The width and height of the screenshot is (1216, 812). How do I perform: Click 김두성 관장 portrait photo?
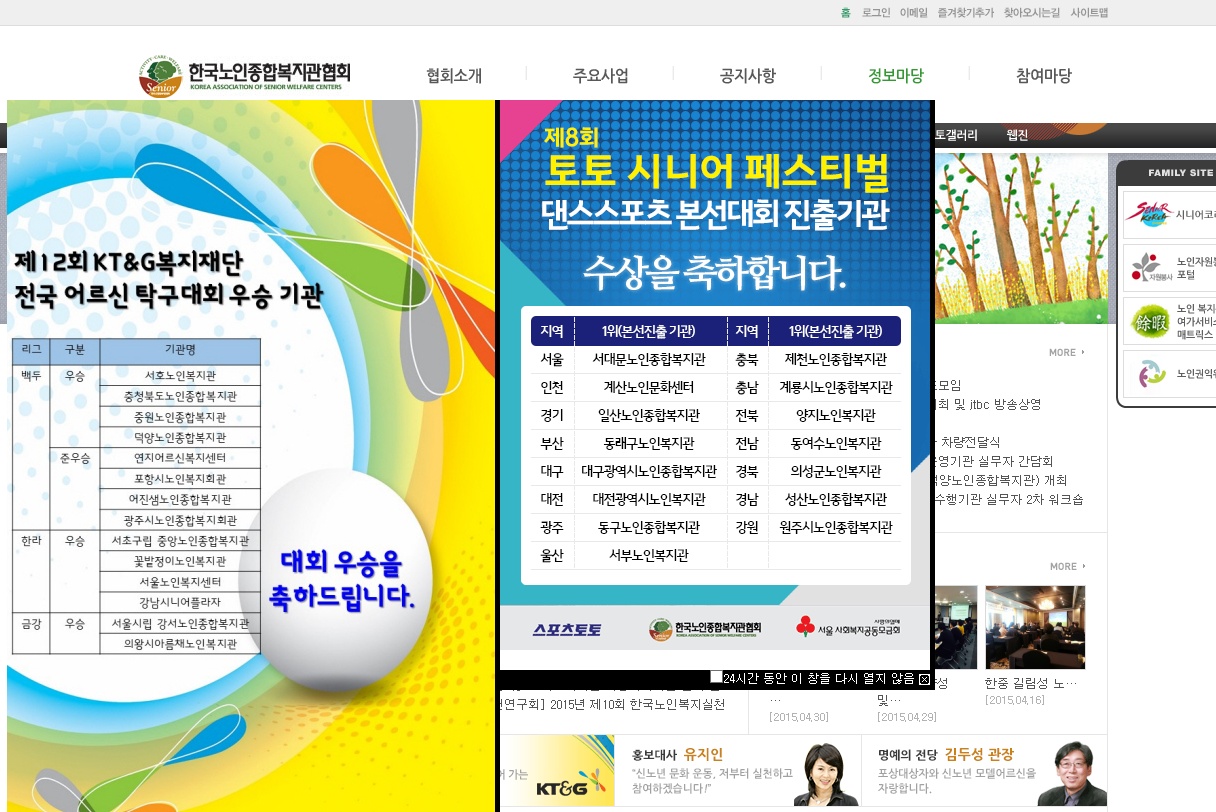click(x=1072, y=773)
